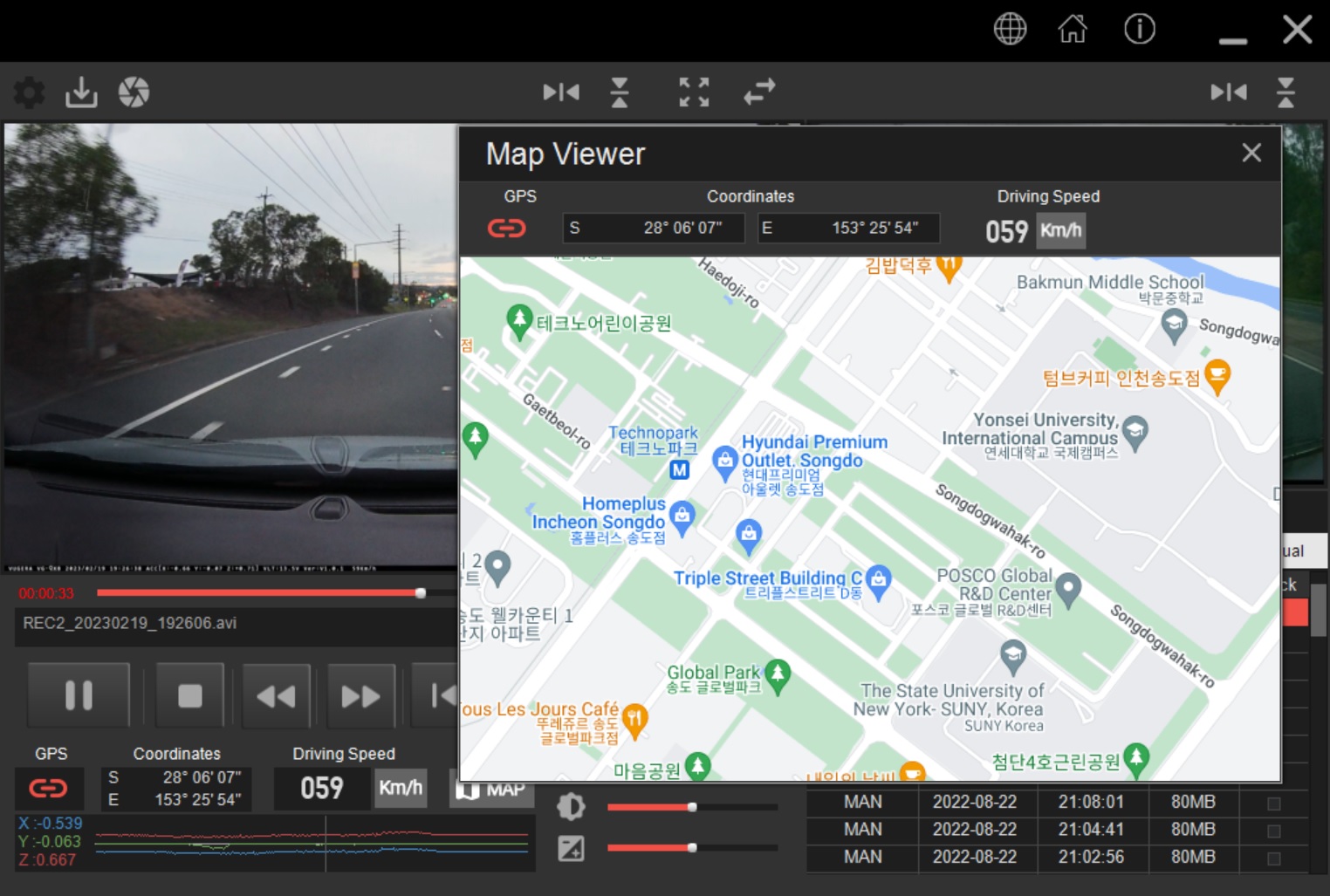Rewind the video
The width and height of the screenshot is (1330, 896).
click(x=276, y=695)
